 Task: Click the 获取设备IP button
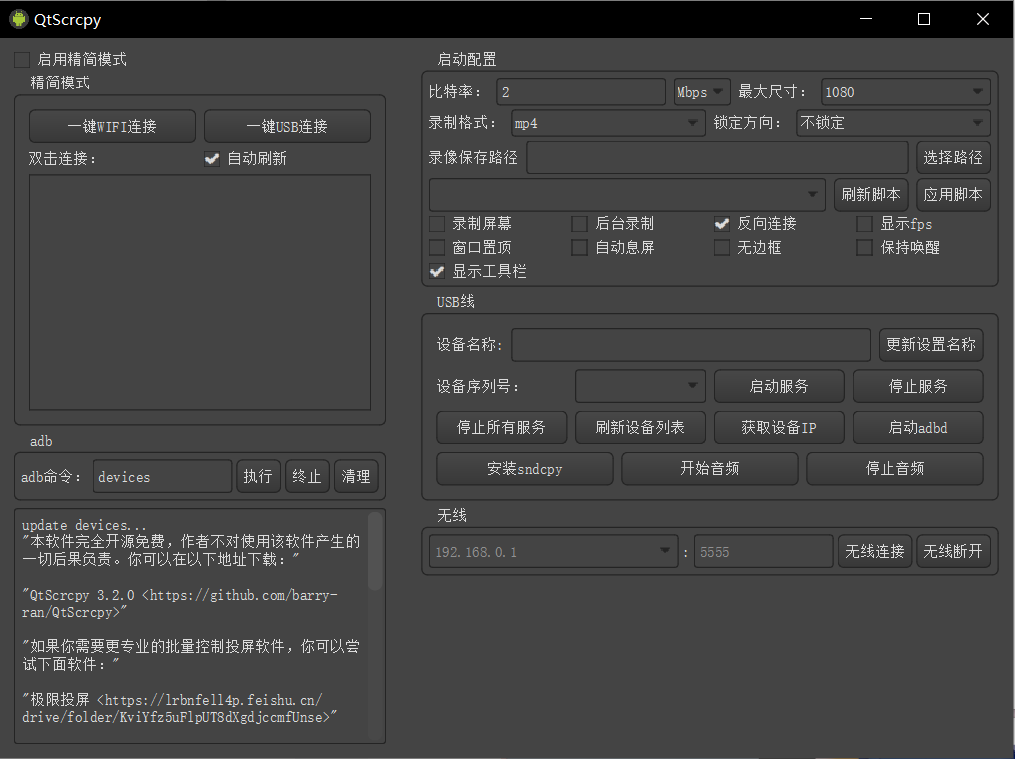click(779, 427)
